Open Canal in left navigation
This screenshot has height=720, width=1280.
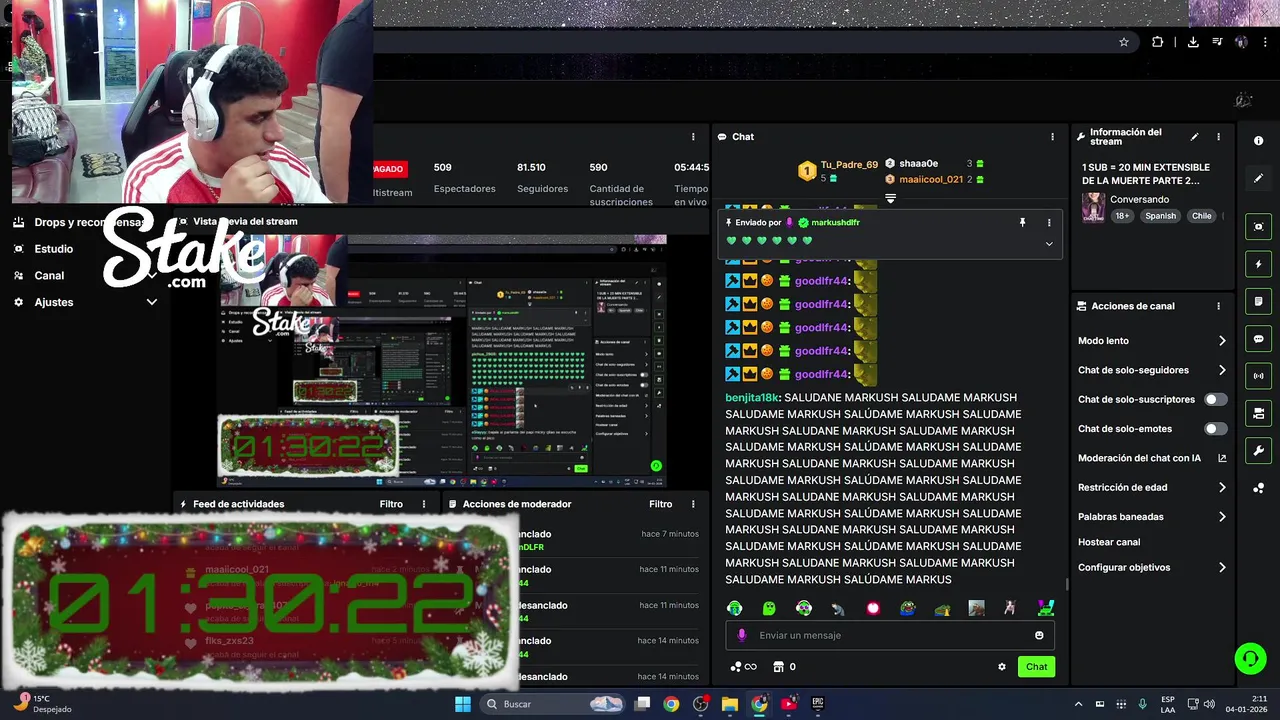click(49, 276)
